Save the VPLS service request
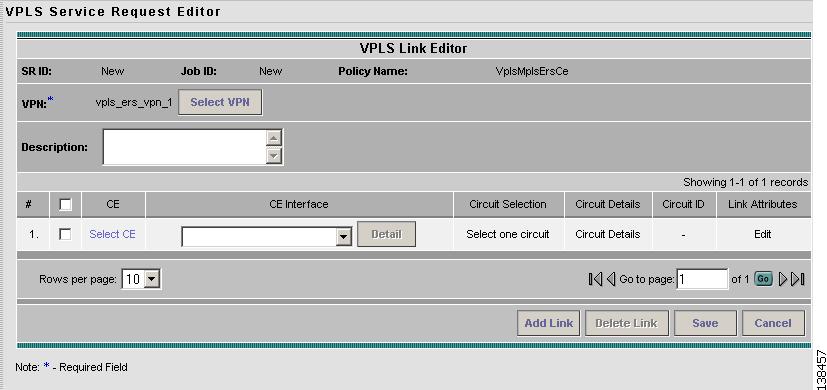This screenshot has width=827, height=390. pos(705,323)
